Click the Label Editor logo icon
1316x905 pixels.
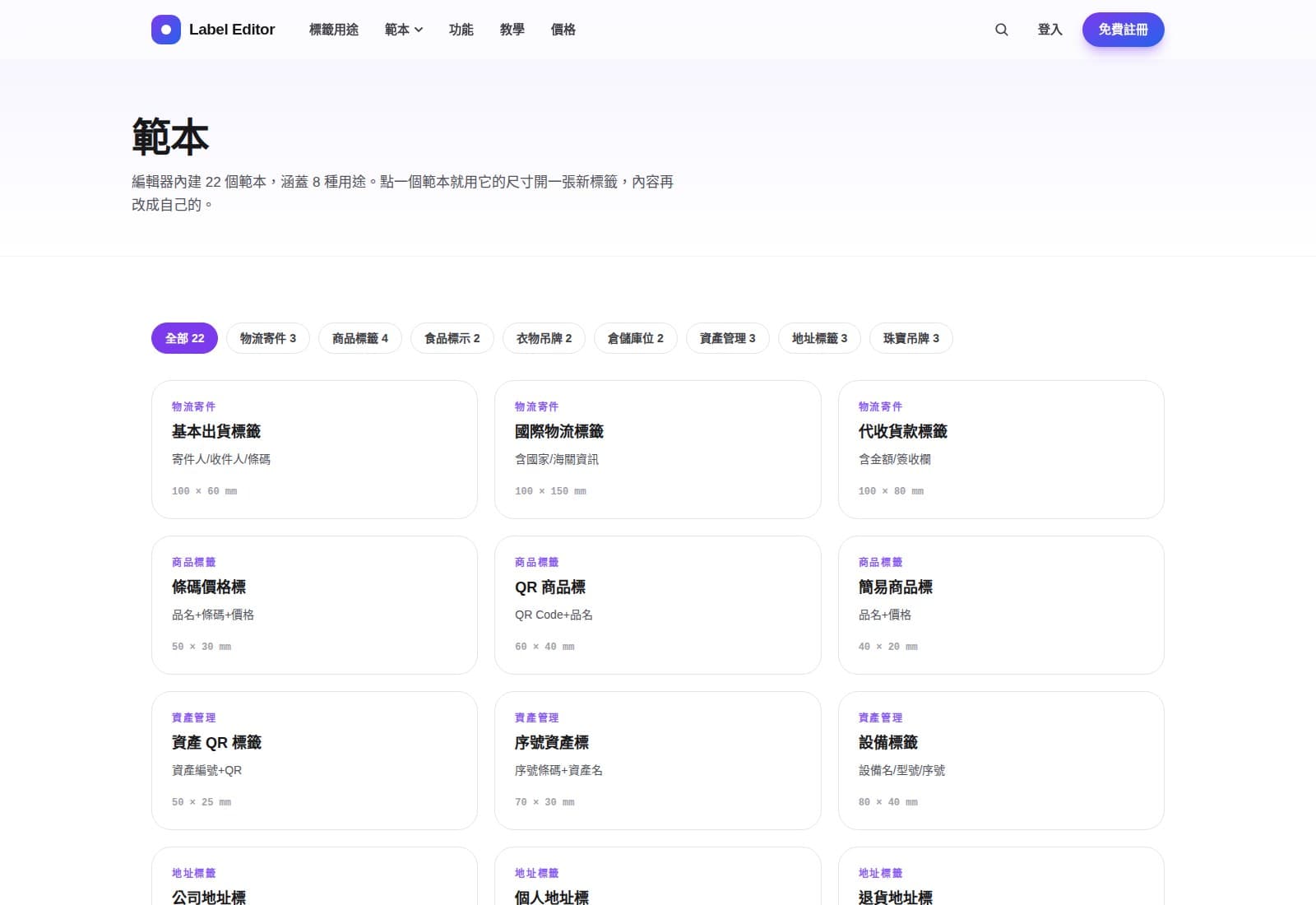pos(165,30)
